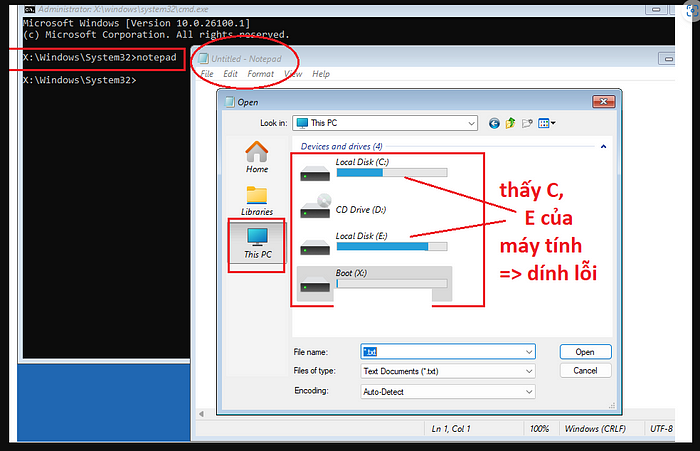Click the 100% zoom status entry
Viewport: 700px width, 451px height.
(x=539, y=429)
